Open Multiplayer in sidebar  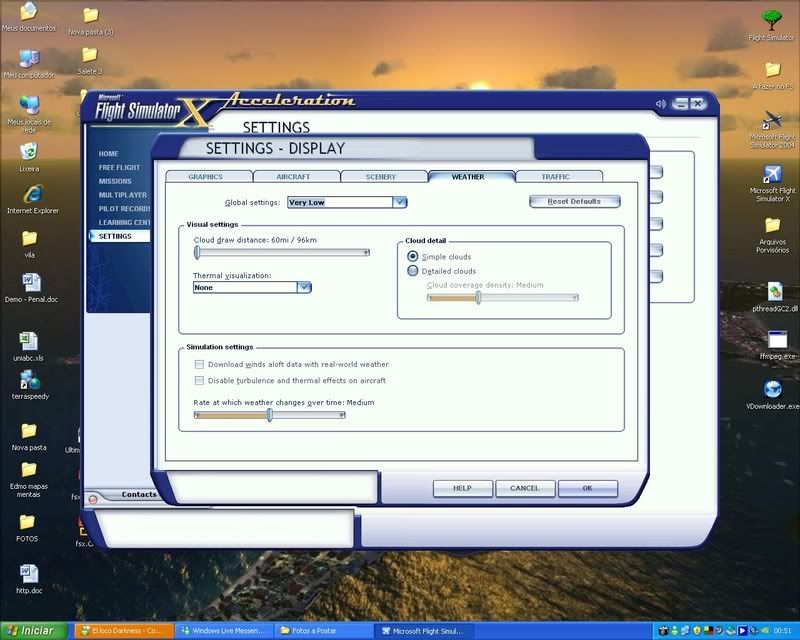[x=122, y=195]
